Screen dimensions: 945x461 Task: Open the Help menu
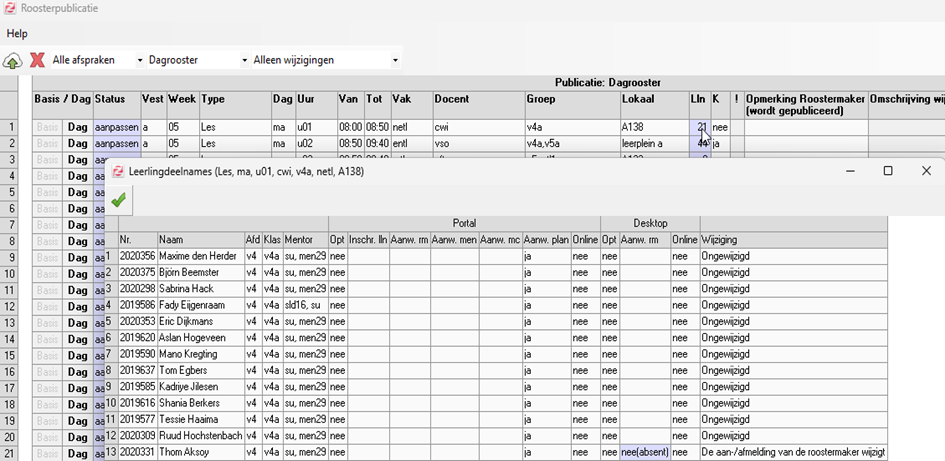click(x=17, y=34)
